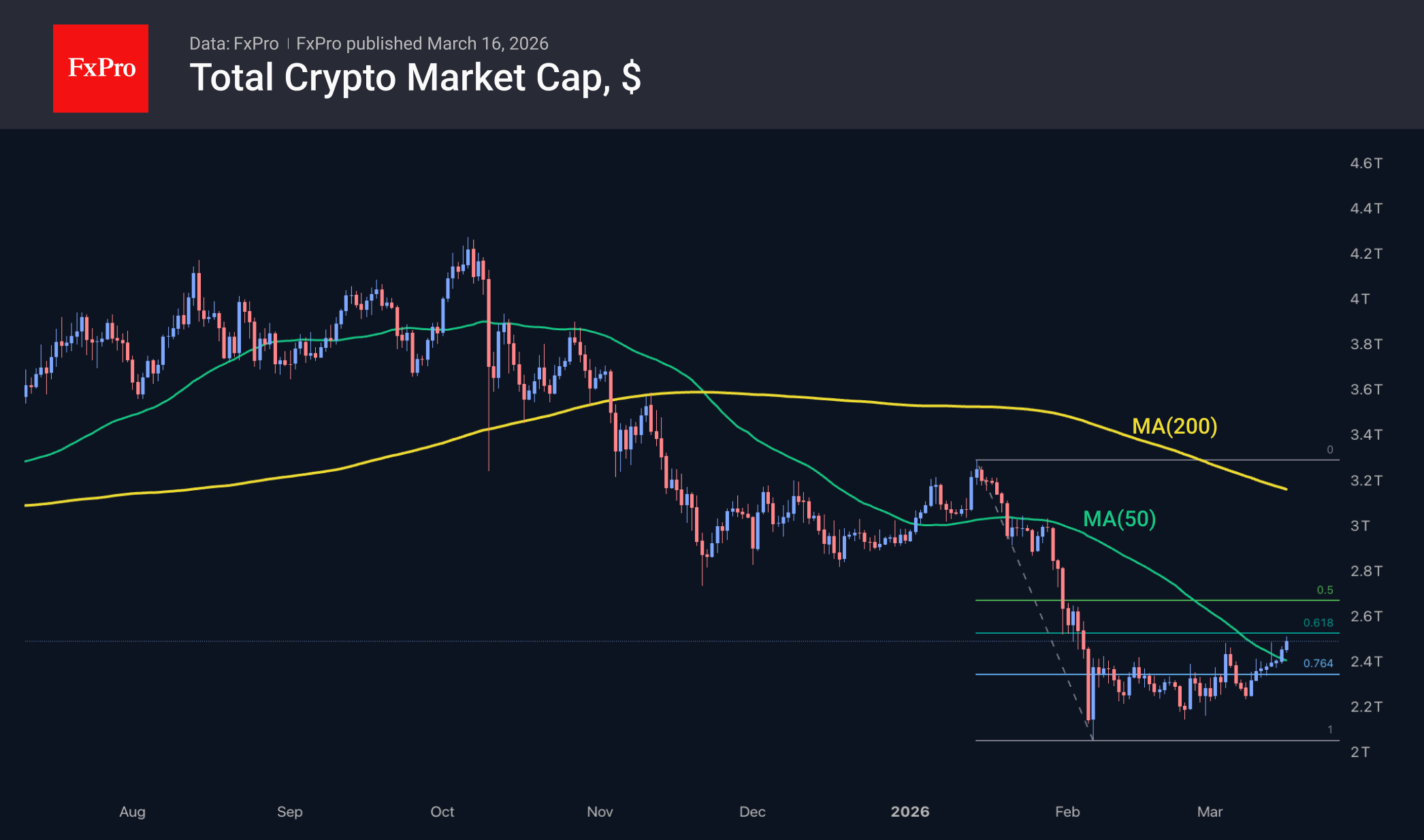Image resolution: width=1424 pixels, height=840 pixels.
Task: Click the 3T price axis label
Action: coord(1359,526)
